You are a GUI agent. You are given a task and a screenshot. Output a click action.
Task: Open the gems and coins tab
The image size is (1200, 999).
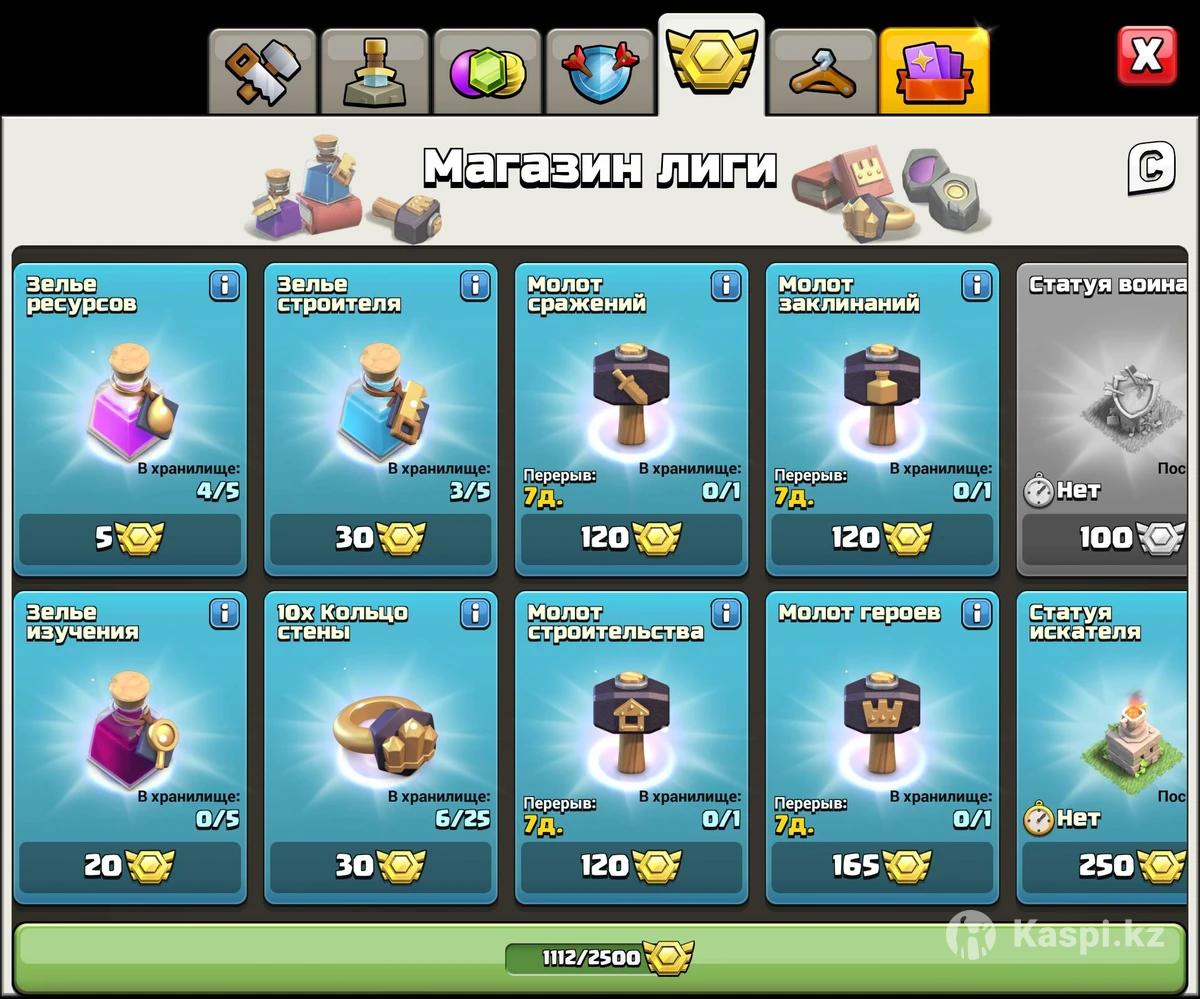point(487,72)
